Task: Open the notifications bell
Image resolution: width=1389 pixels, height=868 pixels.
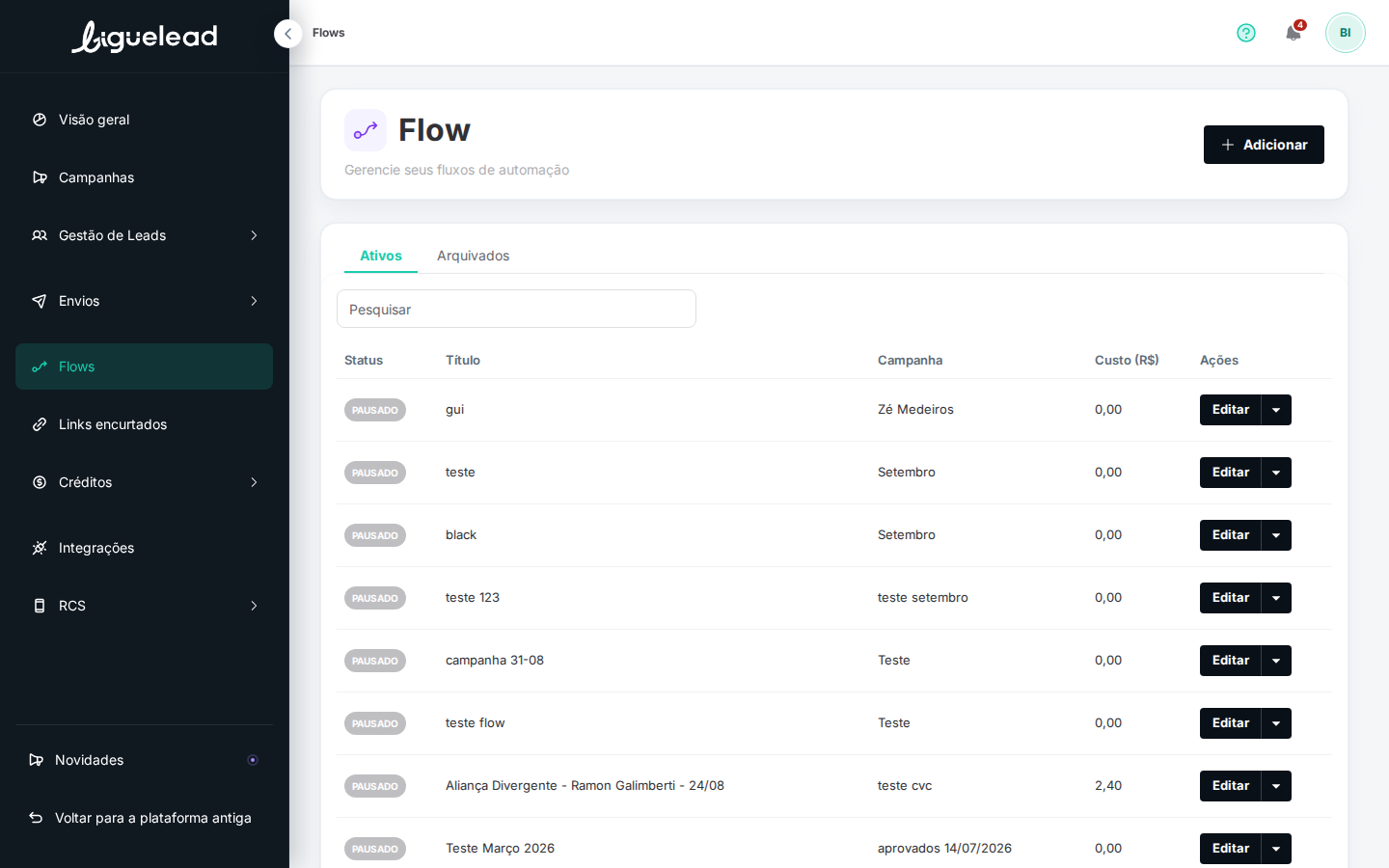Action: click(1294, 33)
